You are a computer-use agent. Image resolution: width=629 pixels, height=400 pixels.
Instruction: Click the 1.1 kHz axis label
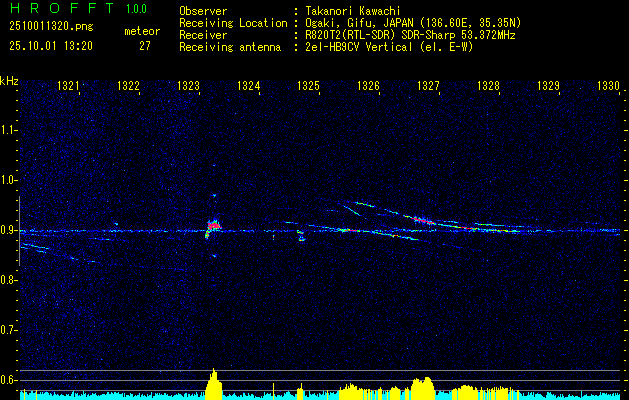click(x=8, y=130)
